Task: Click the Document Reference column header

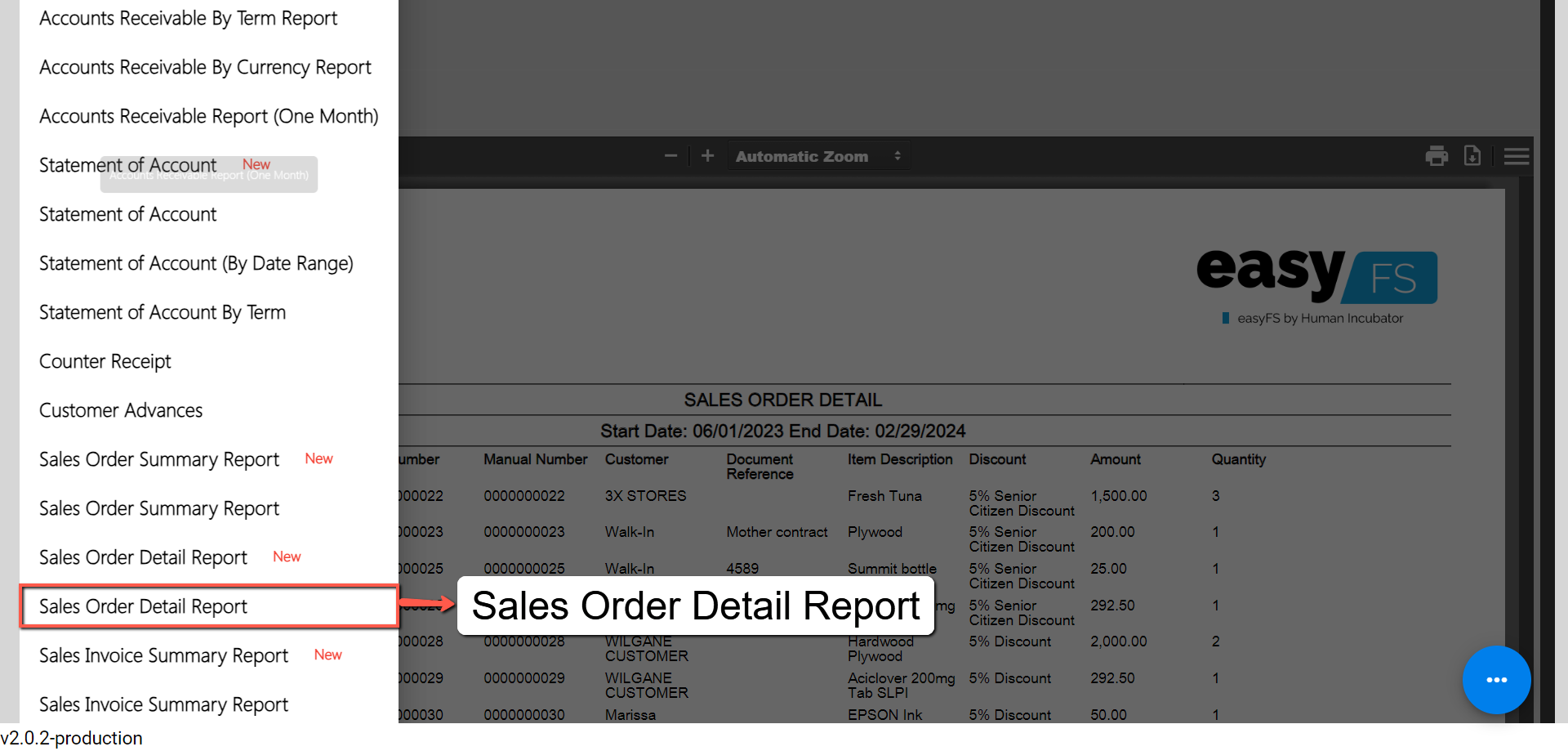Action: point(759,467)
